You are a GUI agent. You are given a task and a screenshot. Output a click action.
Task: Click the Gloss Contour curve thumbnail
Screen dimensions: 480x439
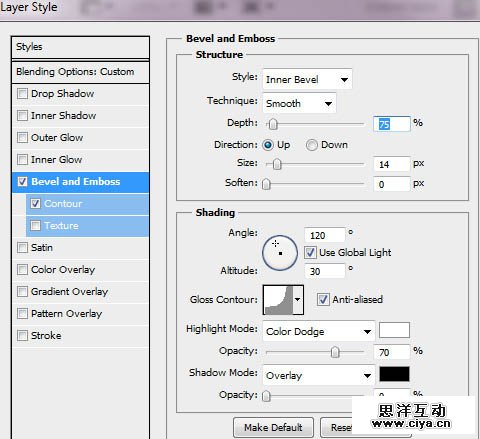pos(278,300)
